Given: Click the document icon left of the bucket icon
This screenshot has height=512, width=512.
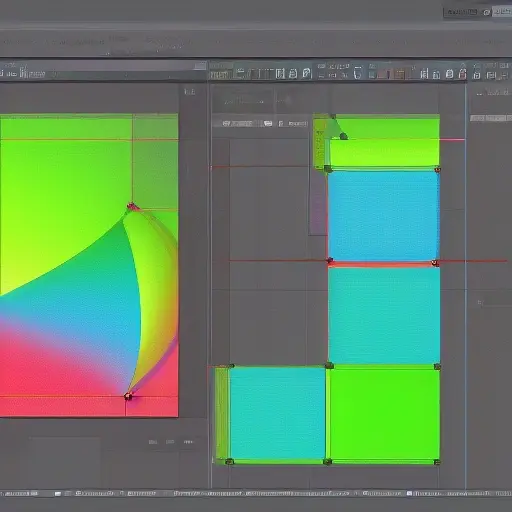Looking at the screenshot, I should tap(307, 73).
